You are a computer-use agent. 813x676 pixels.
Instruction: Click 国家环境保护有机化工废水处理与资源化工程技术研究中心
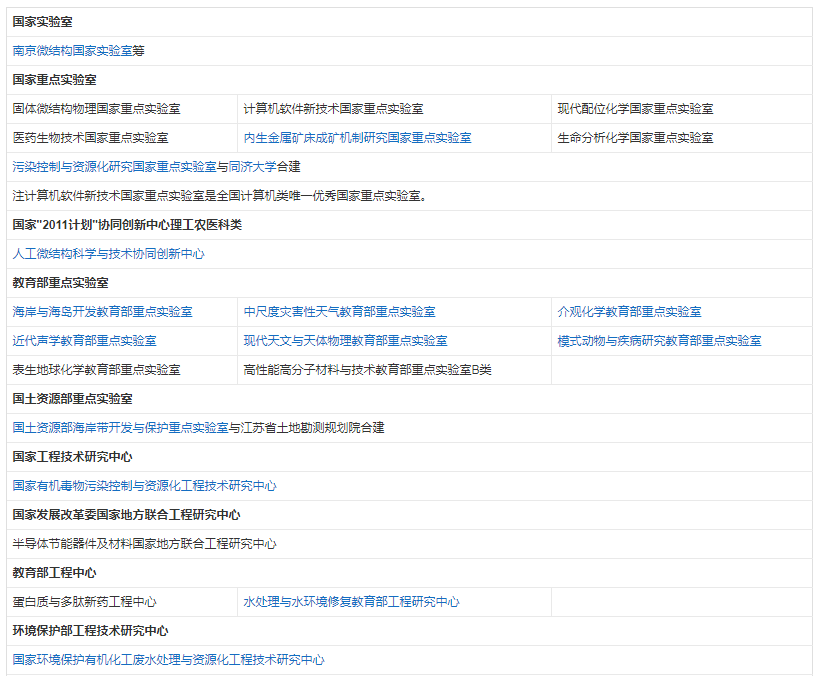(x=167, y=660)
